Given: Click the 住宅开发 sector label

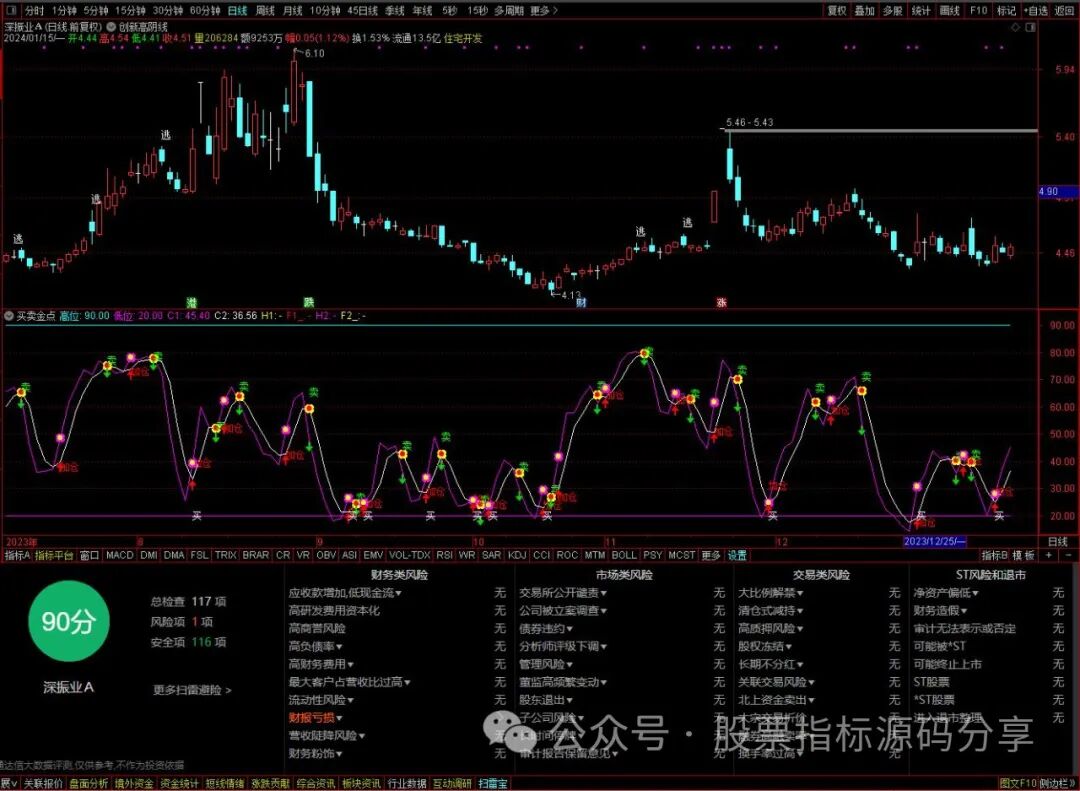Looking at the screenshot, I should [464, 39].
